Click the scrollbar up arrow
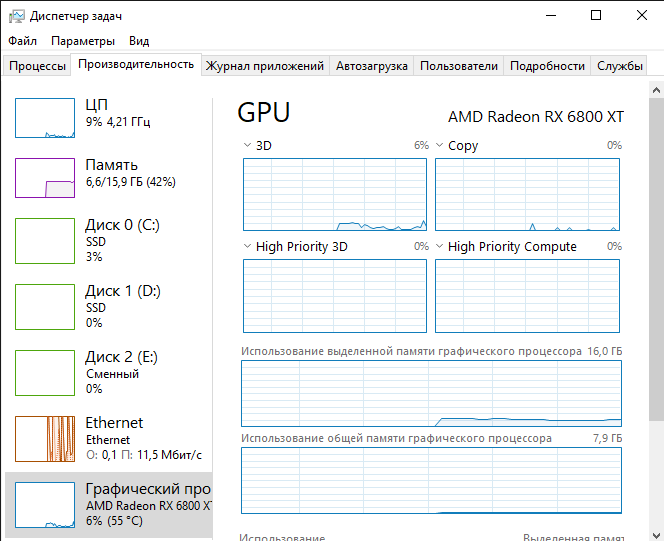The height and width of the screenshot is (541, 664). [656, 90]
